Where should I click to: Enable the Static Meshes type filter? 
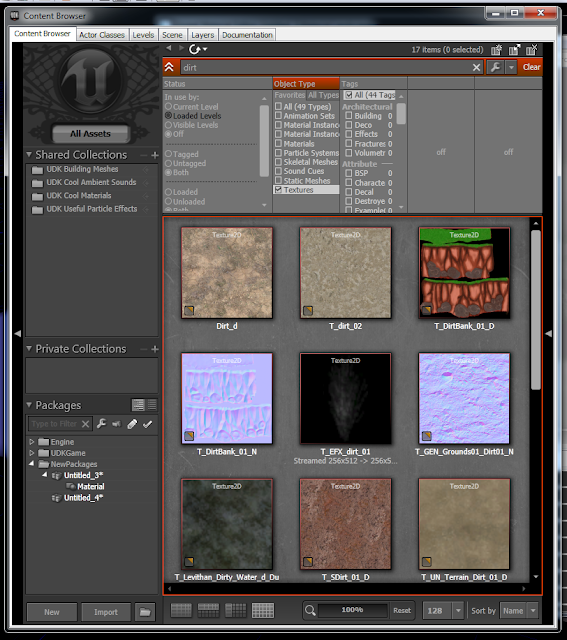click(x=278, y=180)
